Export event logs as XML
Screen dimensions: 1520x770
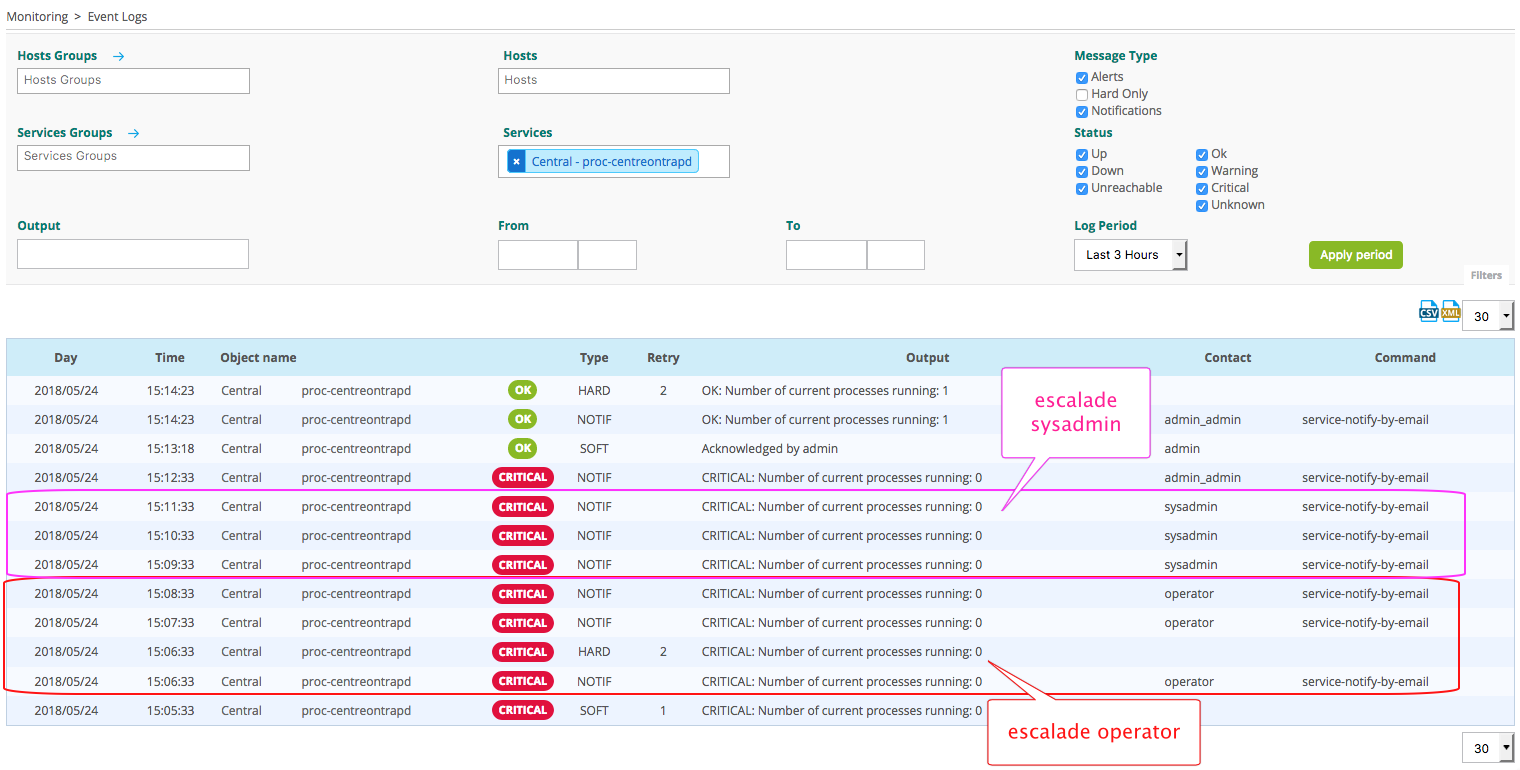tap(1450, 312)
